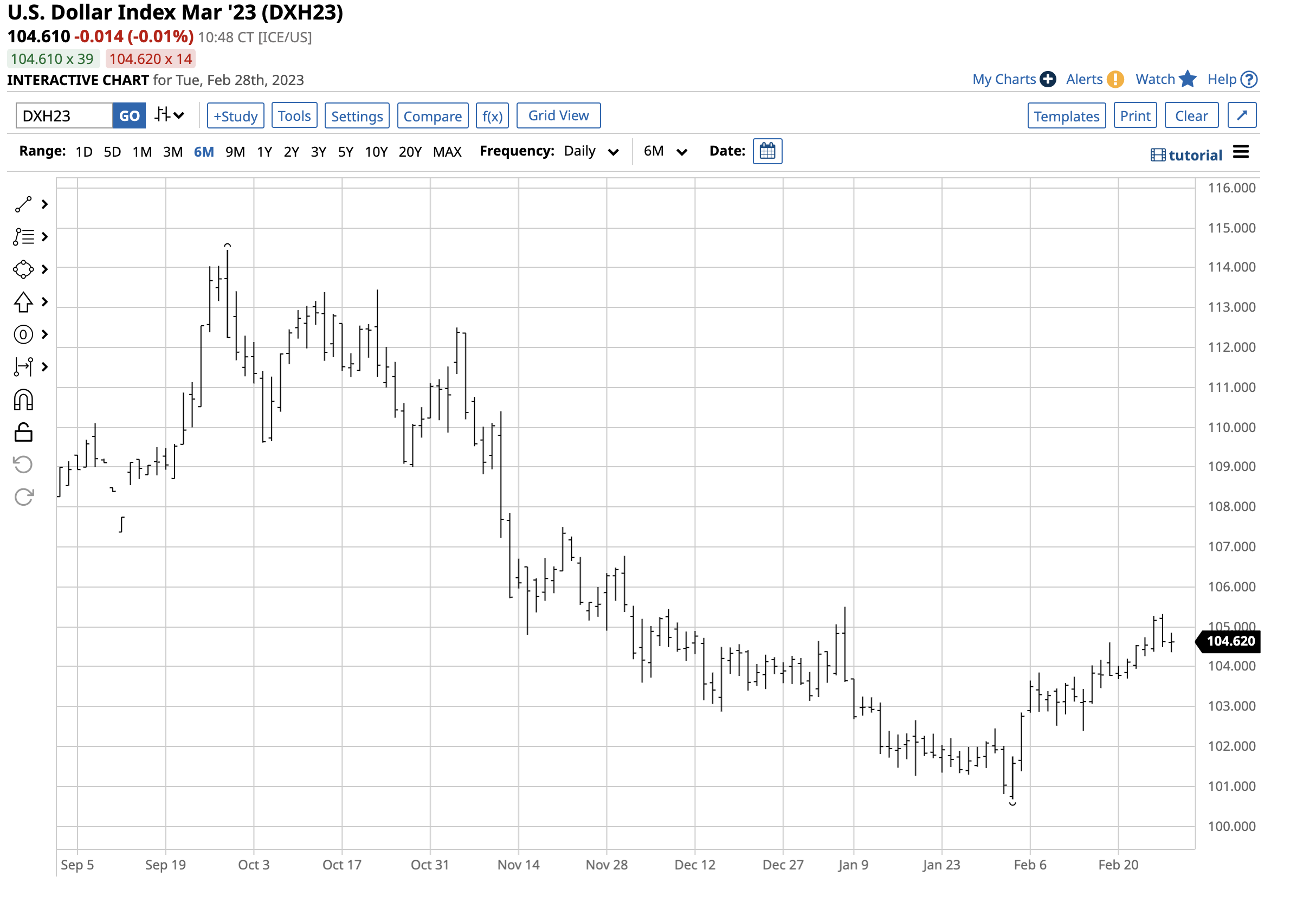This screenshot has width=1316, height=915.
Task: Click the Watch star icon
Action: (1188, 79)
